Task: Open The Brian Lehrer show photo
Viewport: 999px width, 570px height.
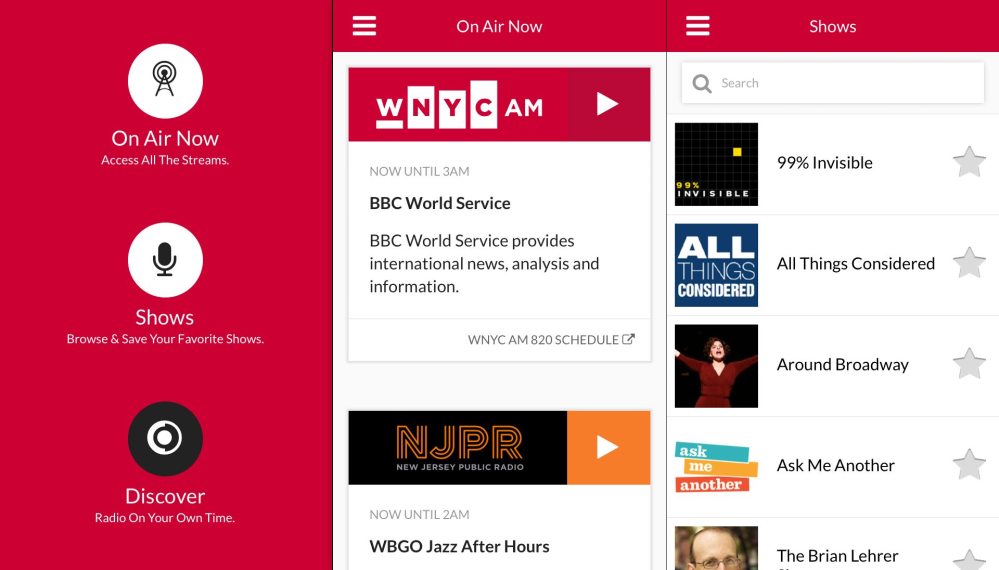Action: [x=716, y=548]
